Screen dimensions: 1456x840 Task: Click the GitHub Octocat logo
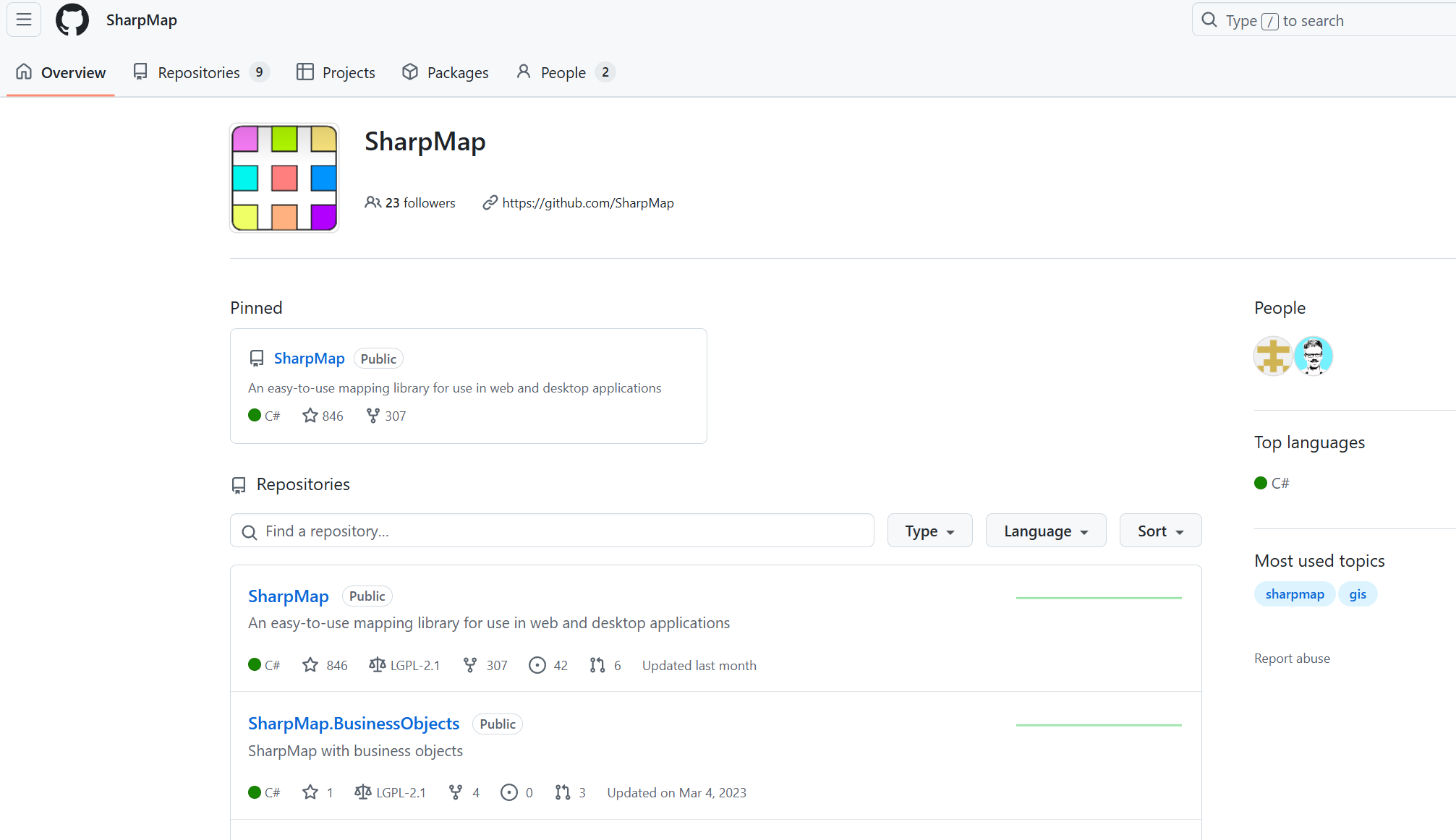click(72, 20)
